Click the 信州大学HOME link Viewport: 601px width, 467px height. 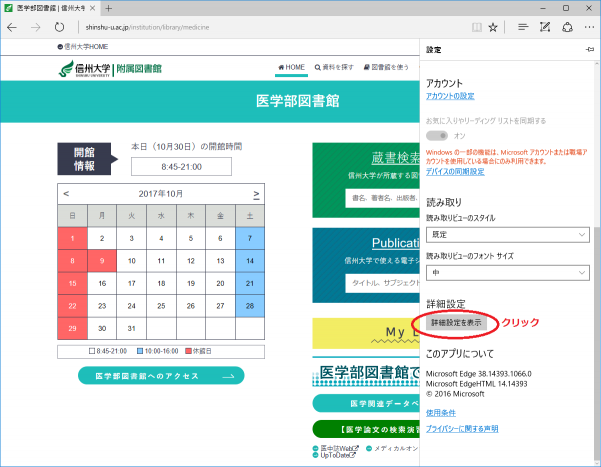click(83, 47)
